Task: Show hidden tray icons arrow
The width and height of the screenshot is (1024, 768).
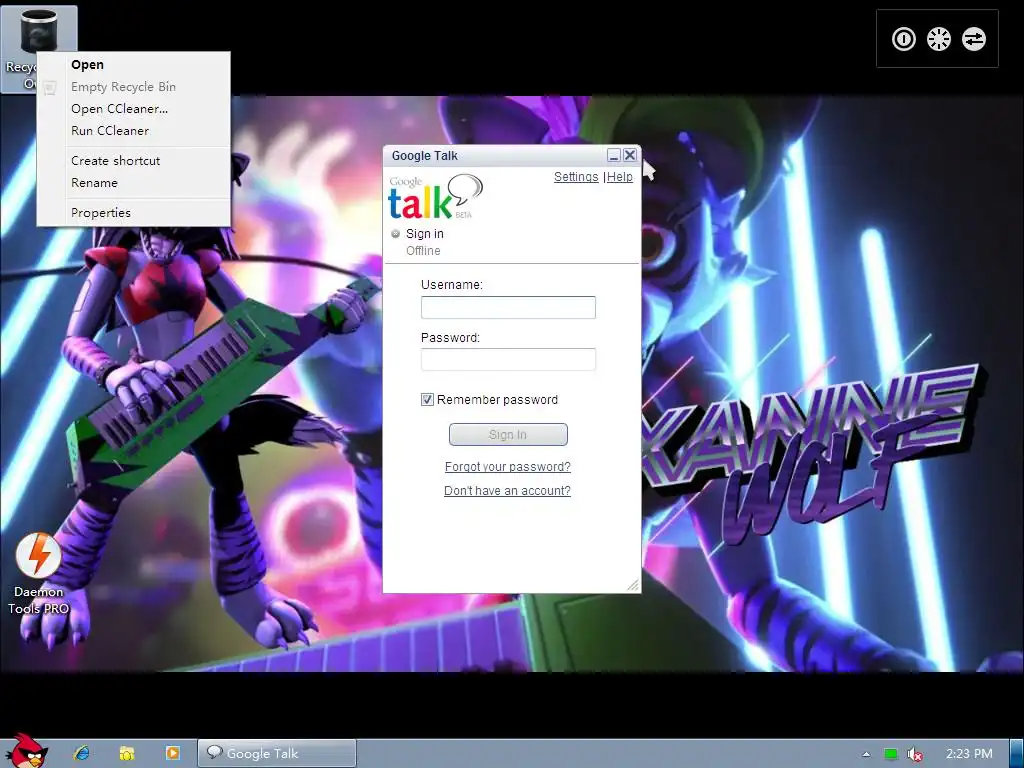Action: coord(866,754)
